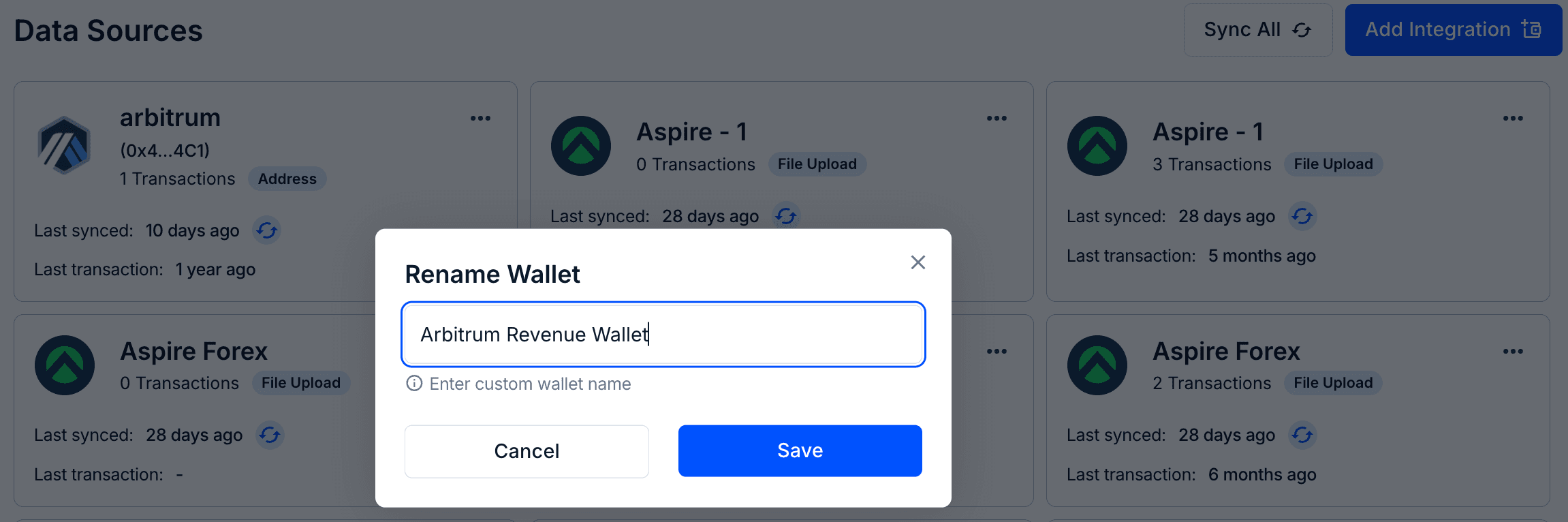This screenshot has width=1568, height=522.
Task: Click the Save button in Rename Wallet
Action: pyautogui.click(x=800, y=450)
